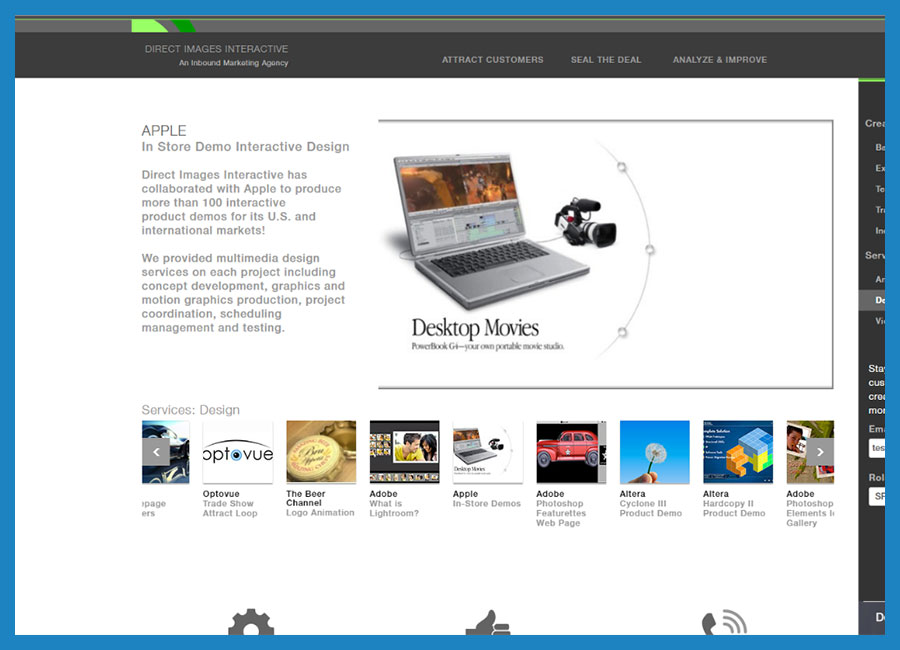900x650 pixels.
Task: Click The Beer Channel Logo Animation link
Action: (x=320, y=503)
